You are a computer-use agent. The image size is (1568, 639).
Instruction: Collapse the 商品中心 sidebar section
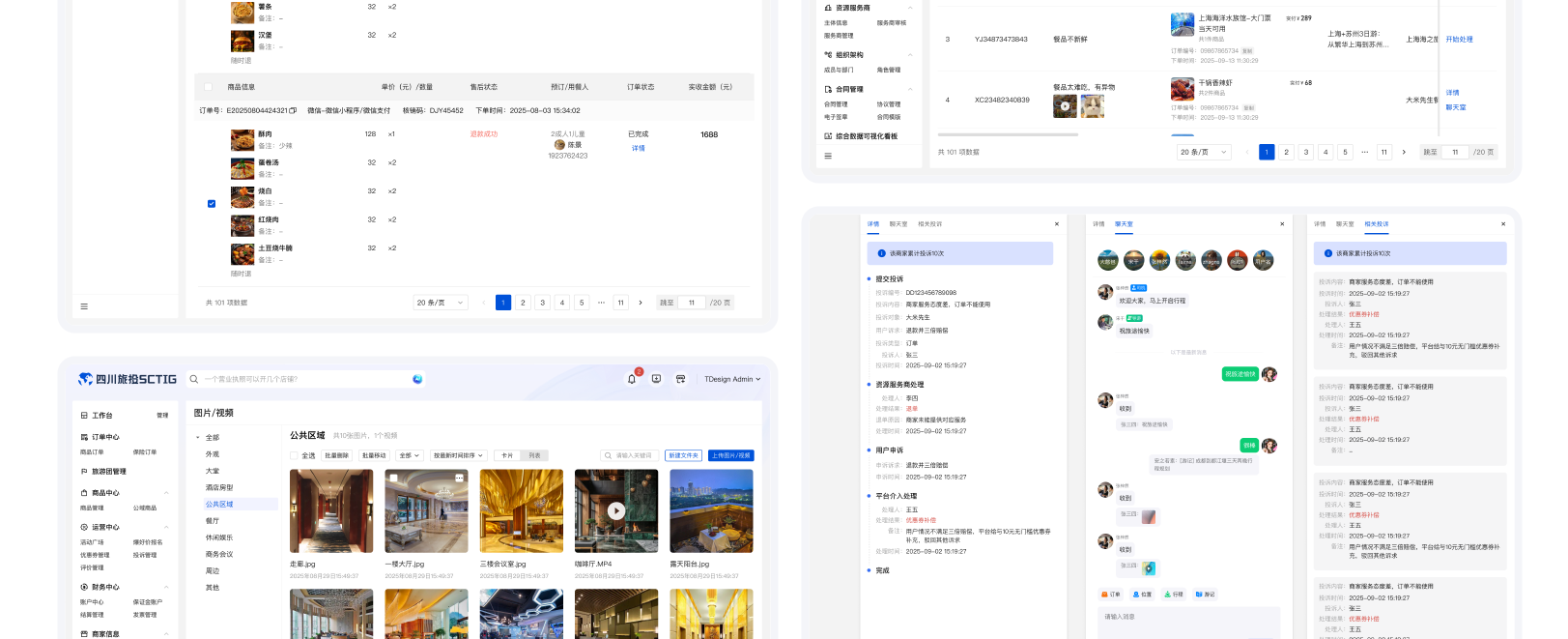[x=166, y=493]
